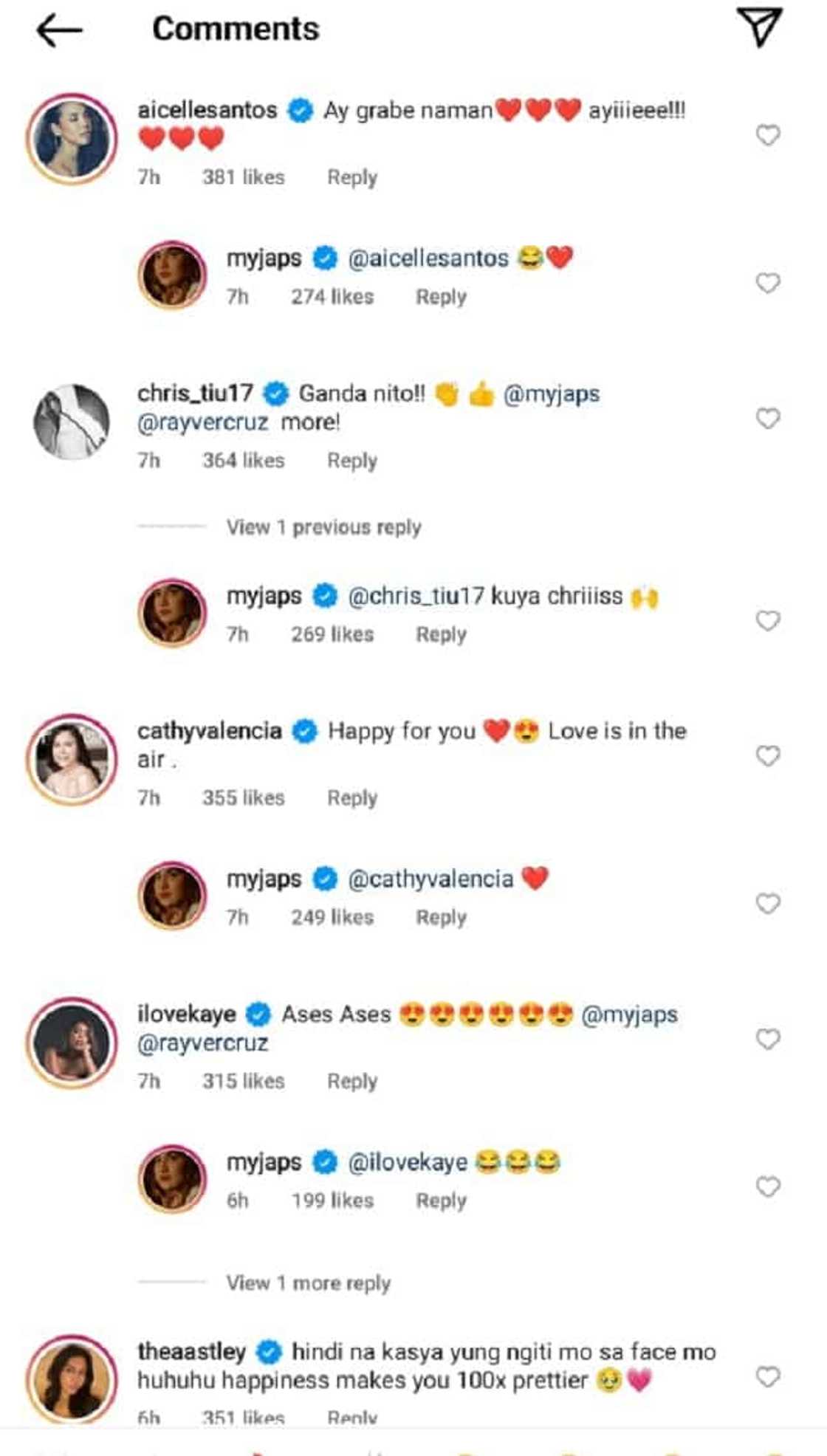Open theaastley's profile picture
827x1456 pixels.
(72, 1379)
